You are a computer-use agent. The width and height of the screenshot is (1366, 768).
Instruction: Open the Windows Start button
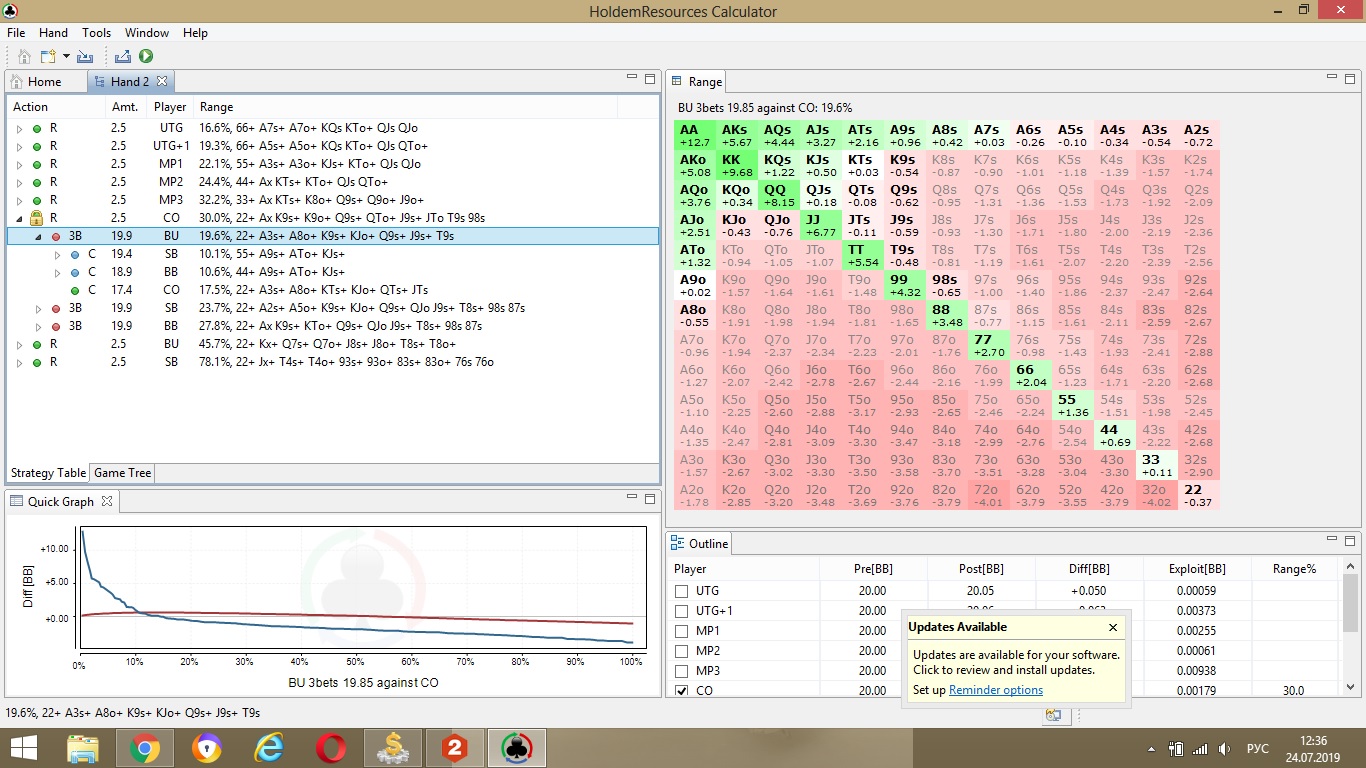pos(23,748)
